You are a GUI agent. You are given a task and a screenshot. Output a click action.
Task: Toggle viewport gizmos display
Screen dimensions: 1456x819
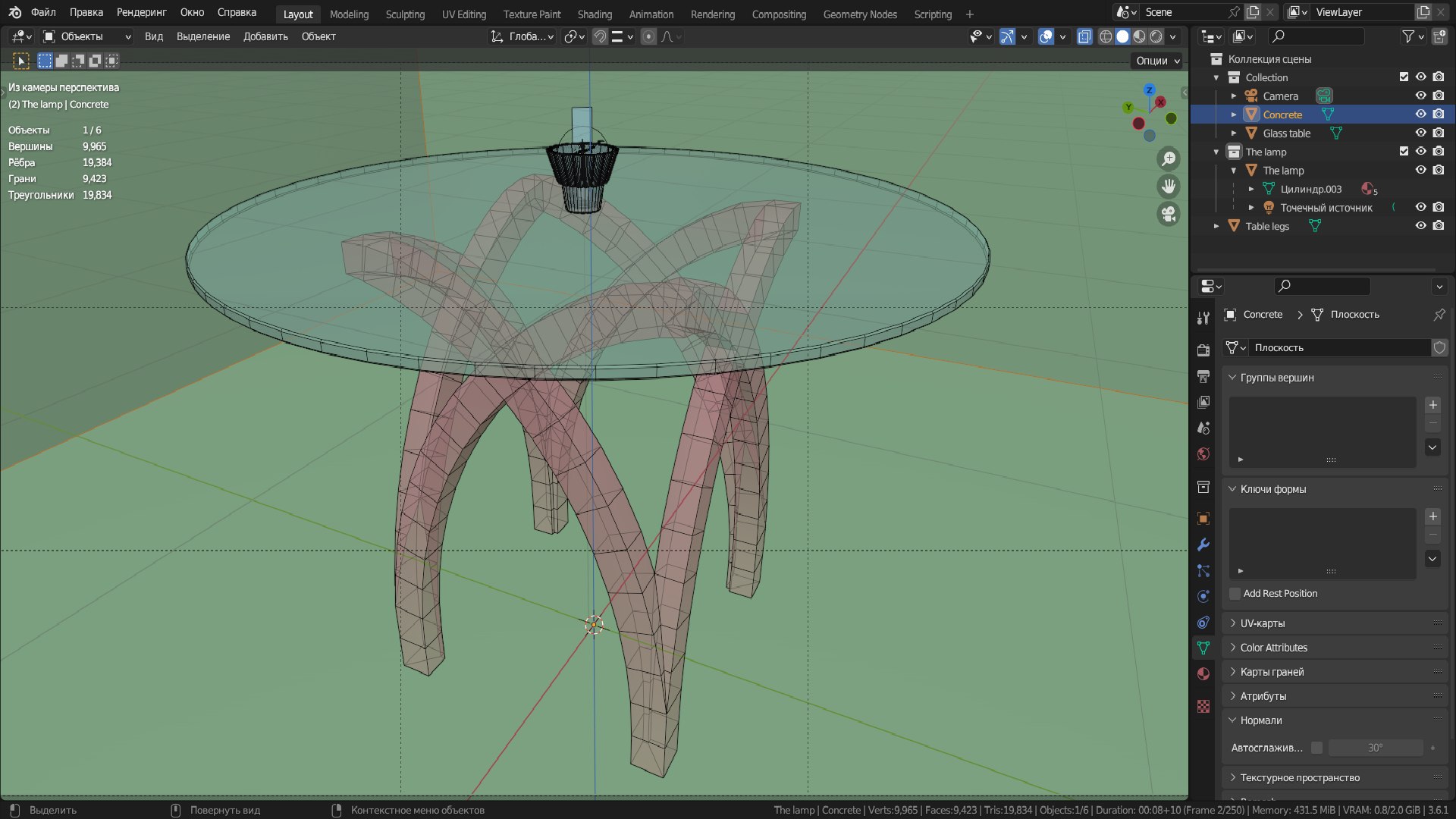click(1007, 36)
